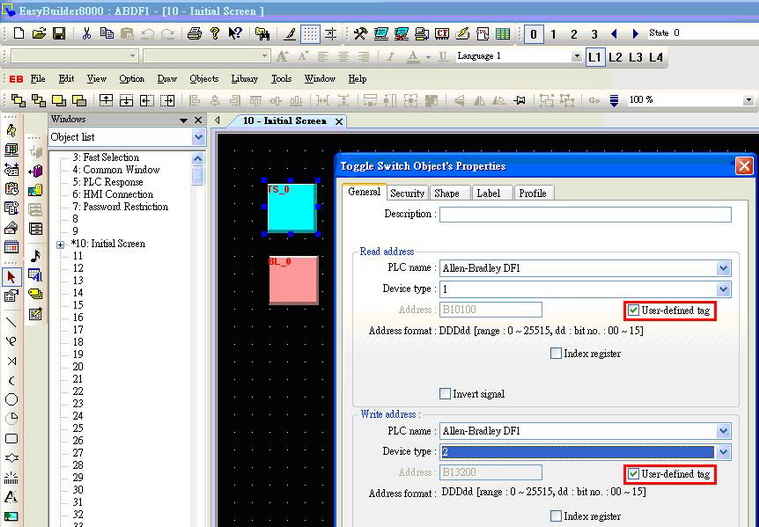Screen dimensions: 759x527
Task: Select the 10 - Initial Screen tab
Action: (x=285, y=120)
